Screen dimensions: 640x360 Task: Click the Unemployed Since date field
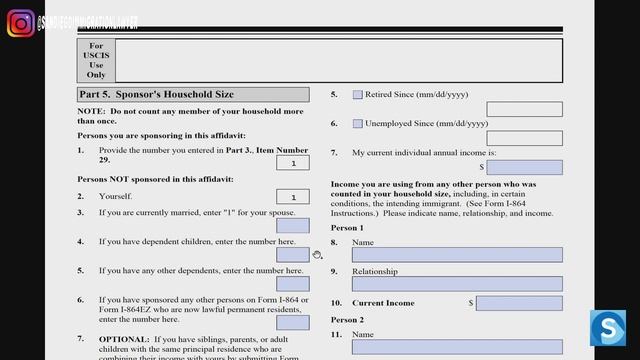click(524, 138)
